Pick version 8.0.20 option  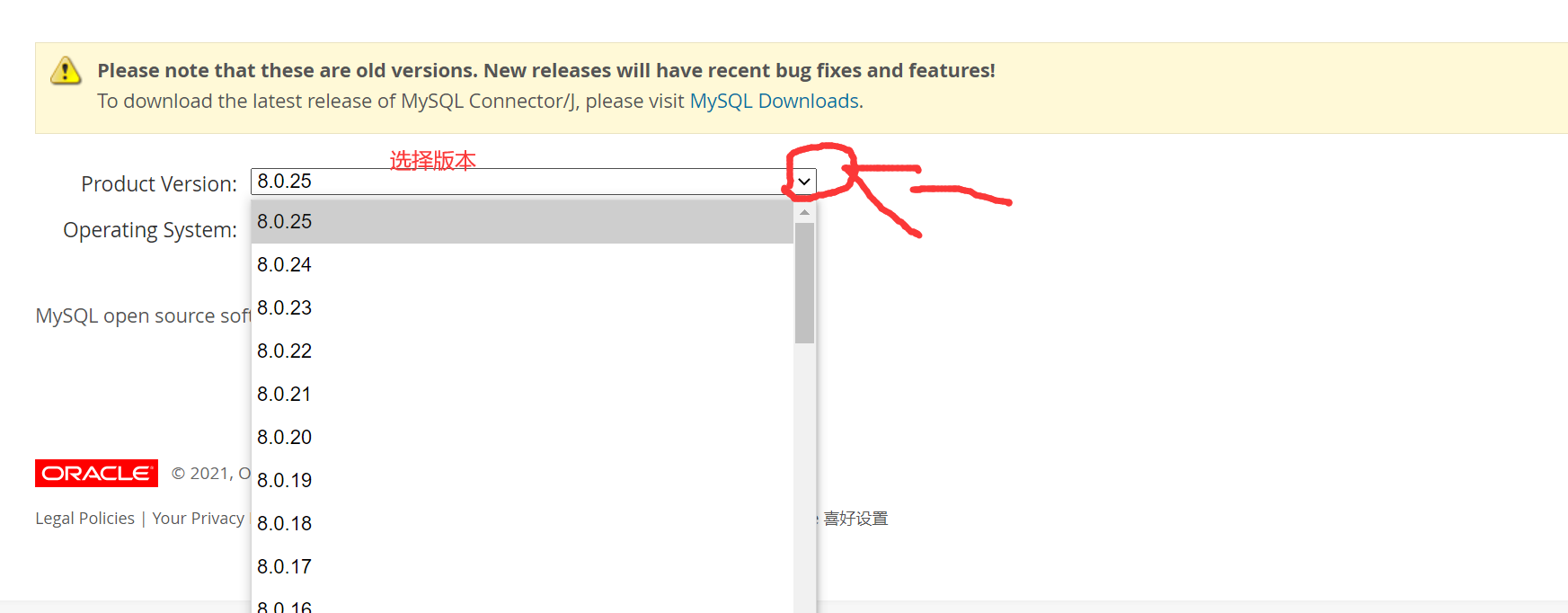[x=523, y=437]
